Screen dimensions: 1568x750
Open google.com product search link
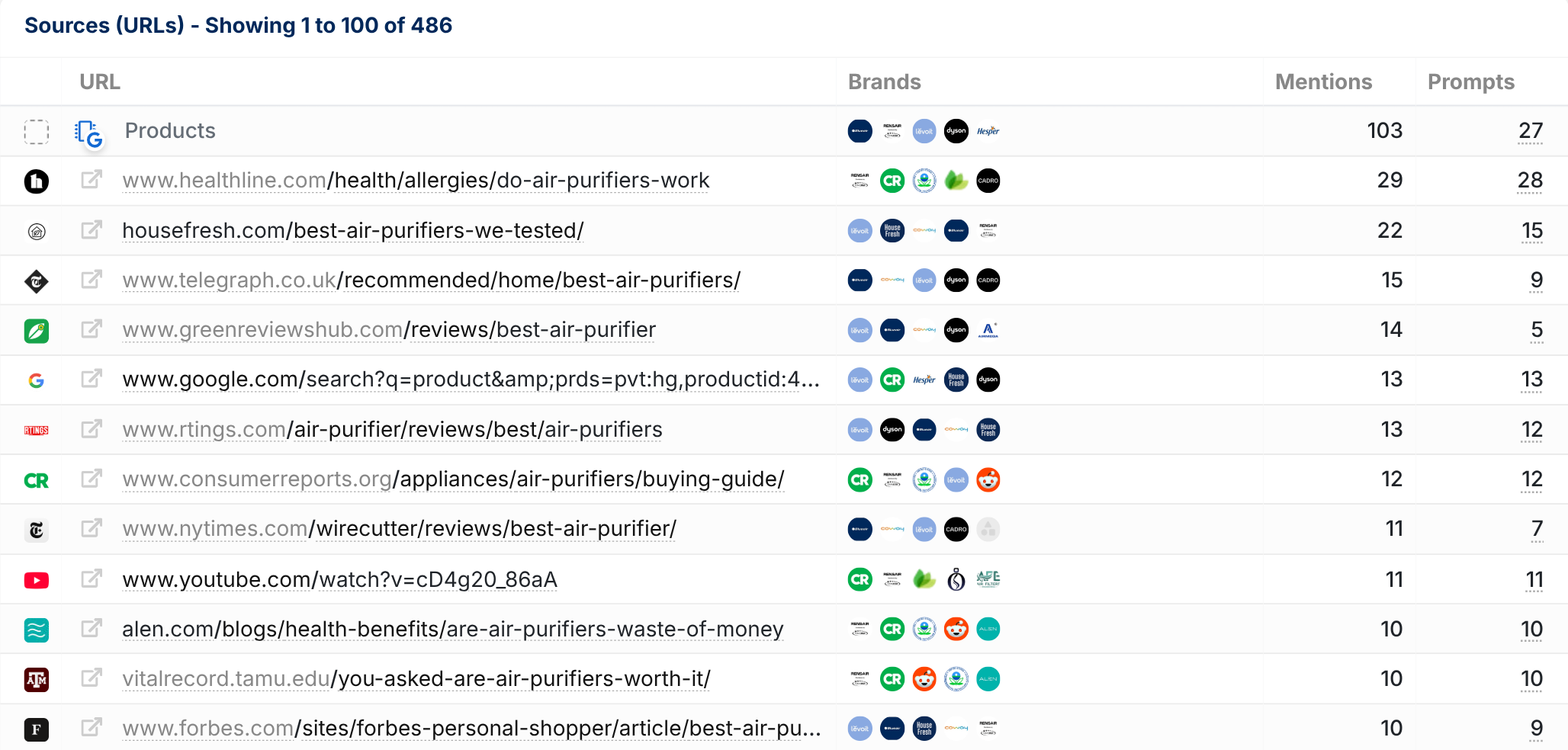click(x=471, y=380)
